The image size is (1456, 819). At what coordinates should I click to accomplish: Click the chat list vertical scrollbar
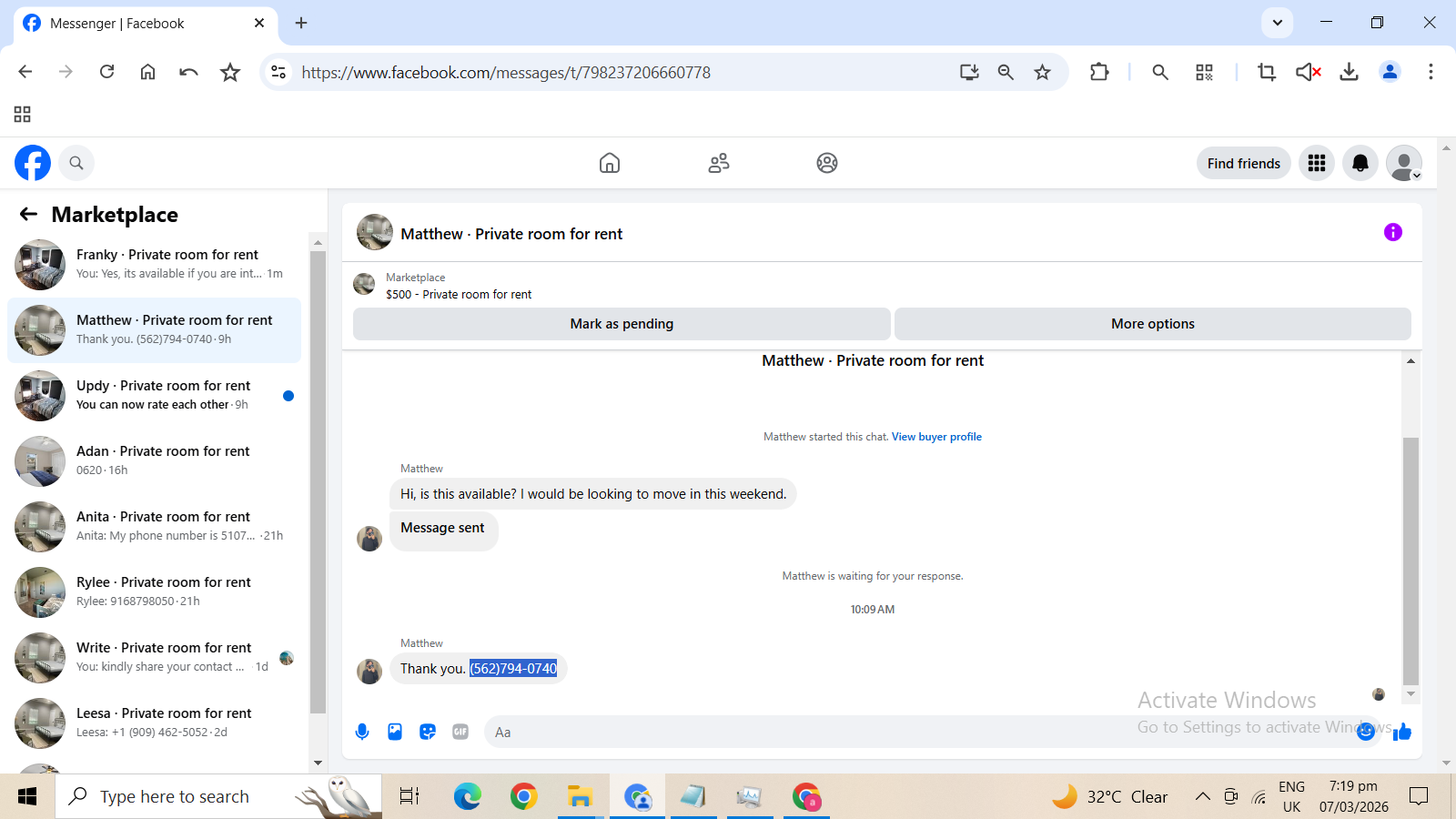point(318,482)
